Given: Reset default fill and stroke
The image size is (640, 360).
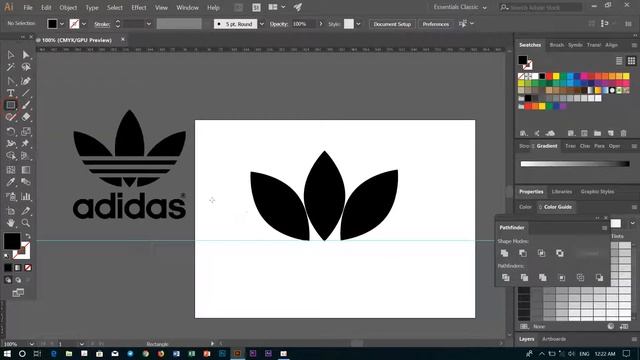Looking at the screenshot, I should coord(6,256).
